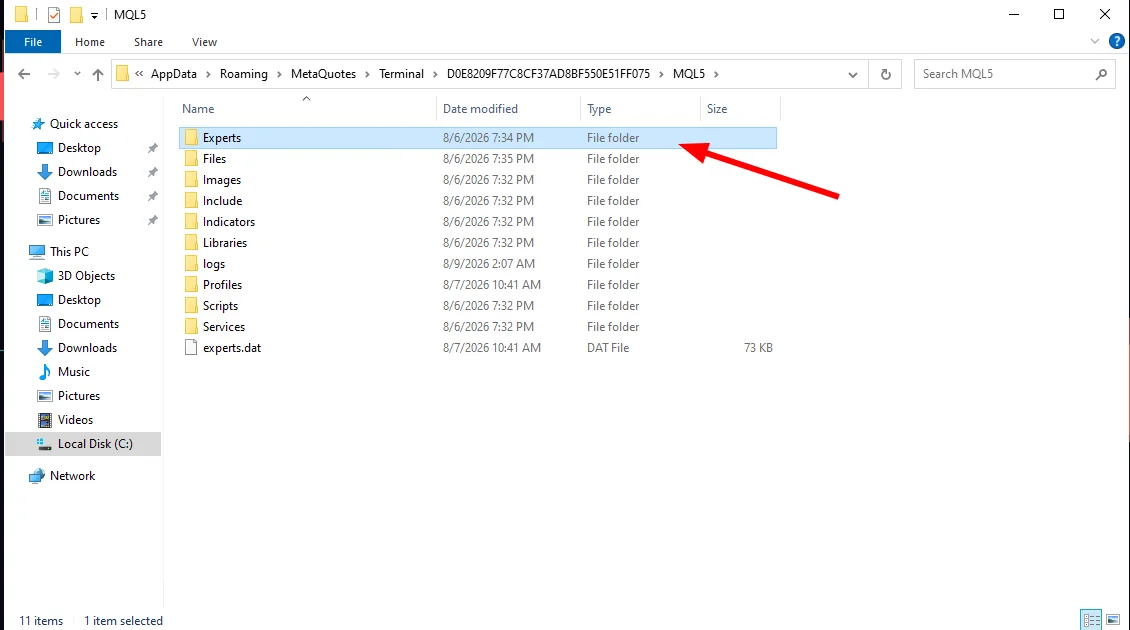Go up one folder level
This screenshot has width=1130, height=630.
click(98, 74)
